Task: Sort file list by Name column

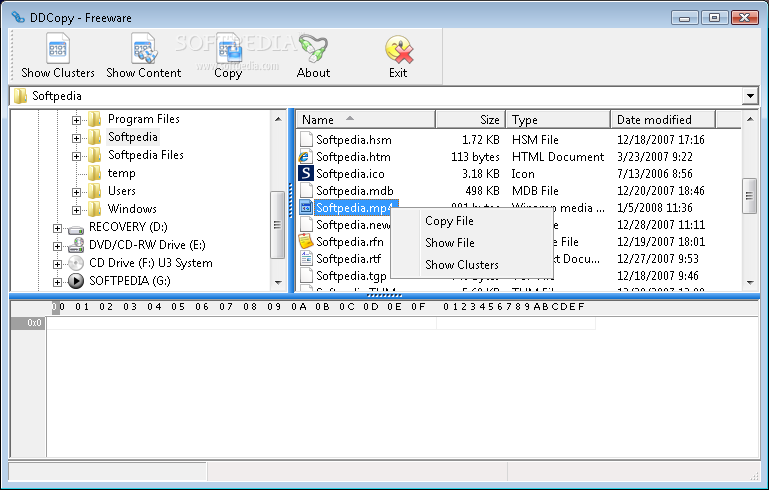Action: [x=365, y=120]
